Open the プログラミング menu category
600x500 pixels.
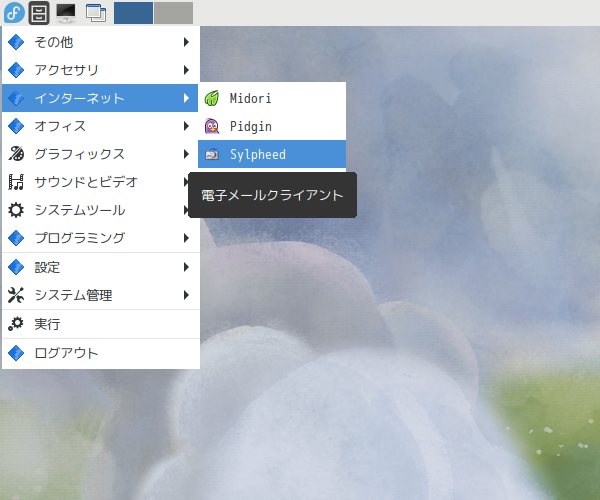point(101,238)
